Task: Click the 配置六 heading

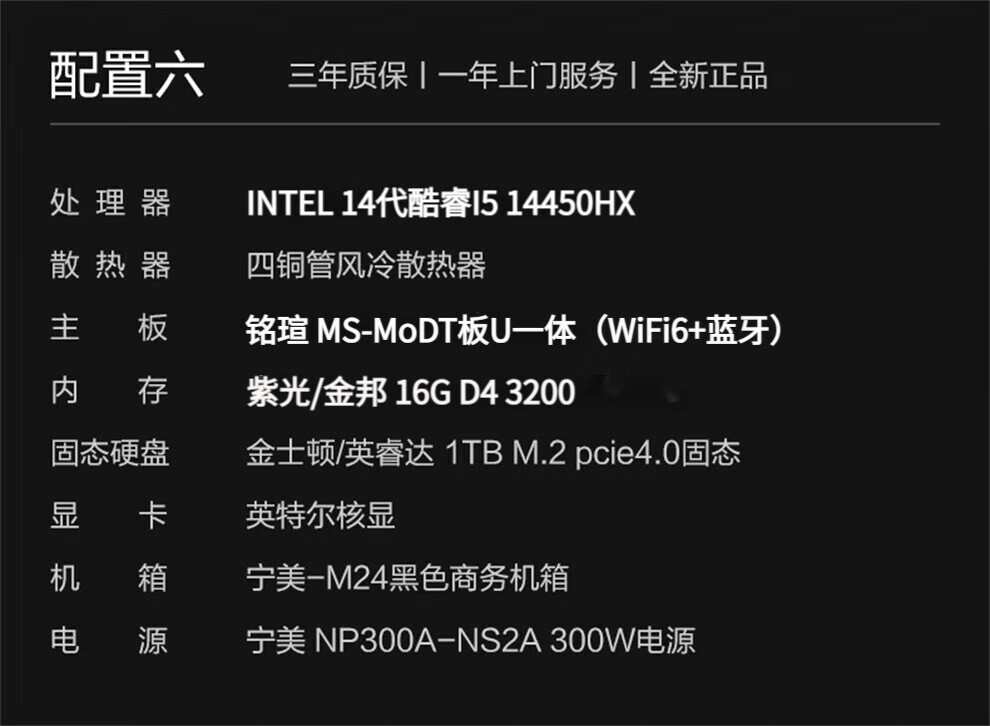Action: point(127,76)
